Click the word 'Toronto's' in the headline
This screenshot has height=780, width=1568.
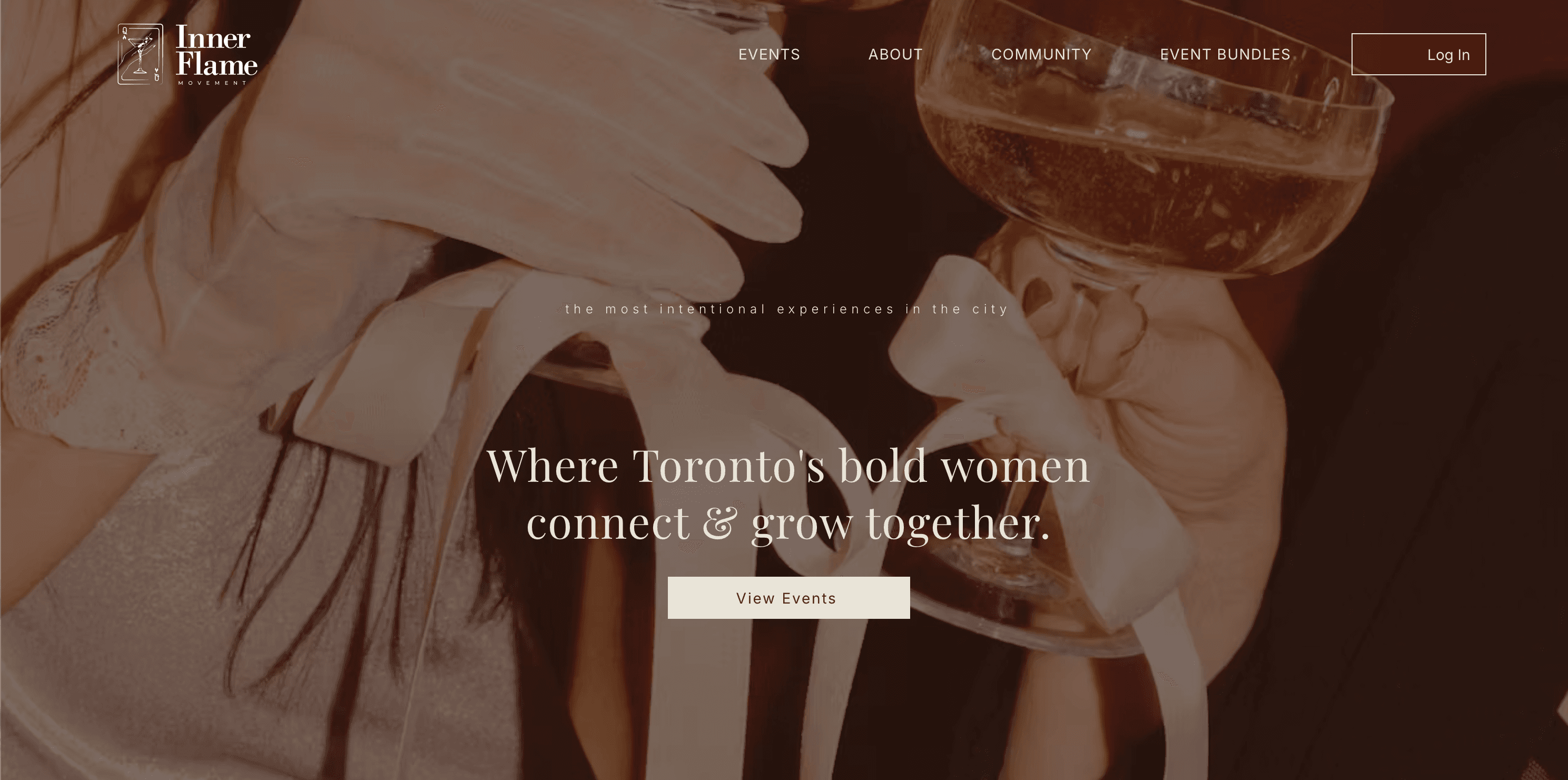tap(728, 466)
